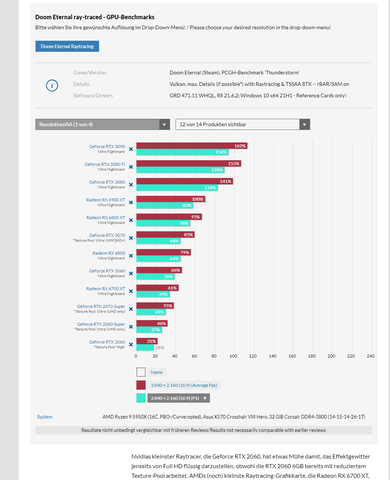The image size is (390, 480).
Task: Toggle the Name legend checkbox
Action: pyautogui.click(x=141, y=372)
